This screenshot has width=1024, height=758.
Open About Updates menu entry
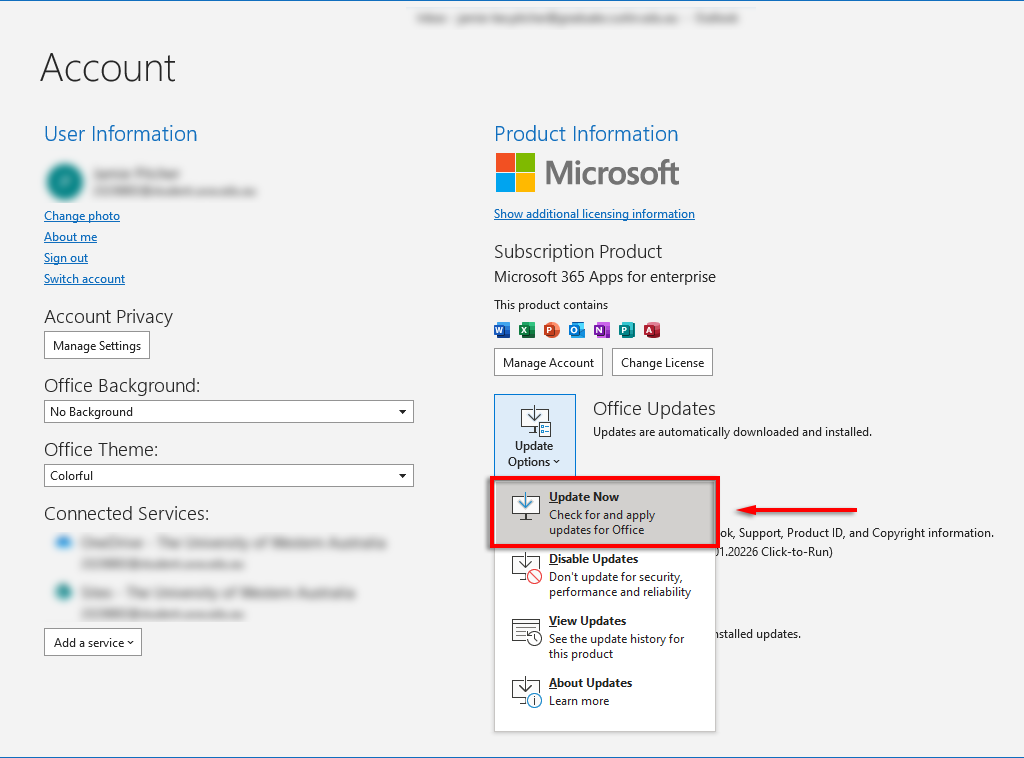click(x=604, y=691)
